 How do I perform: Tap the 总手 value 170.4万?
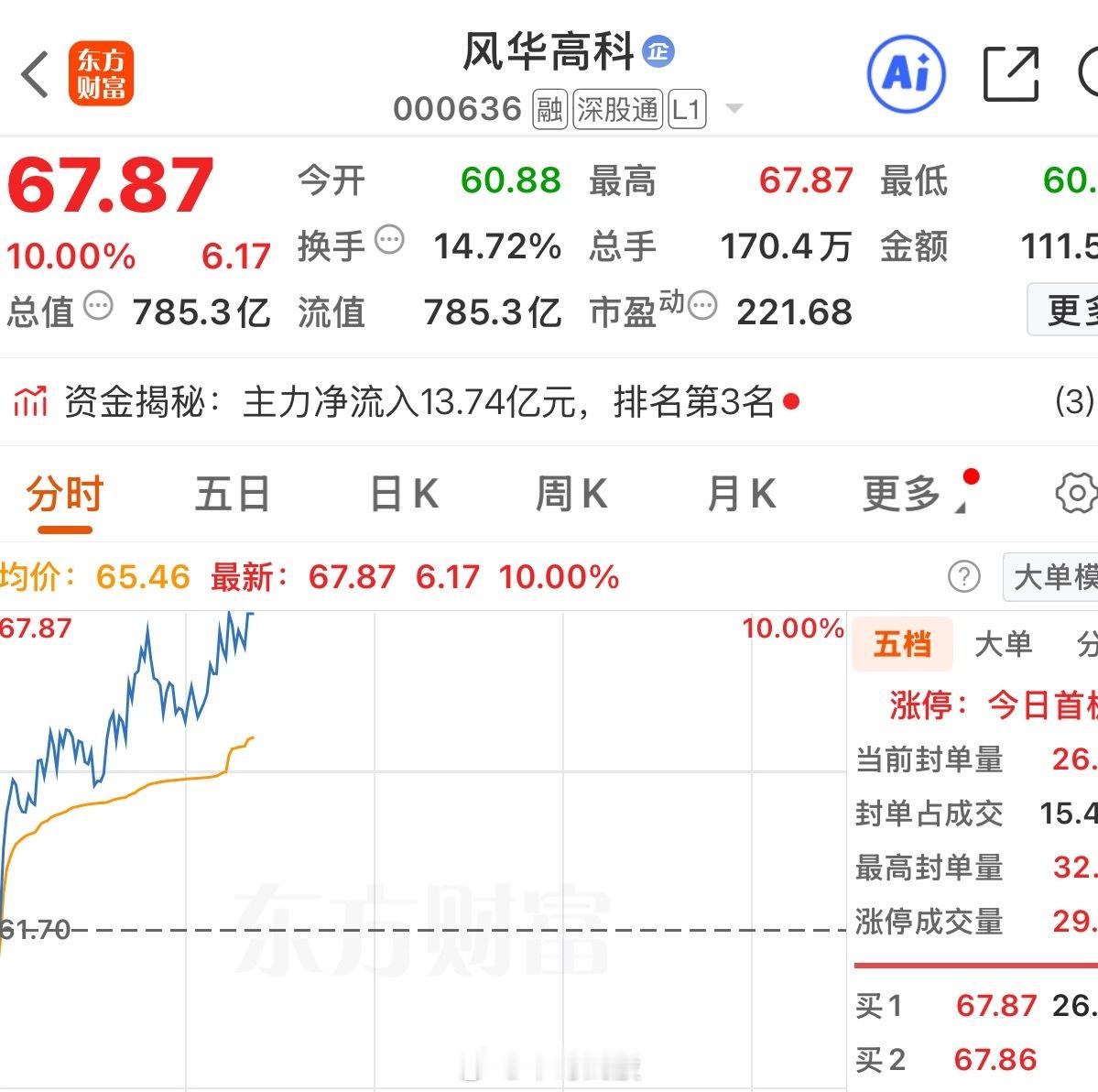pos(787,246)
